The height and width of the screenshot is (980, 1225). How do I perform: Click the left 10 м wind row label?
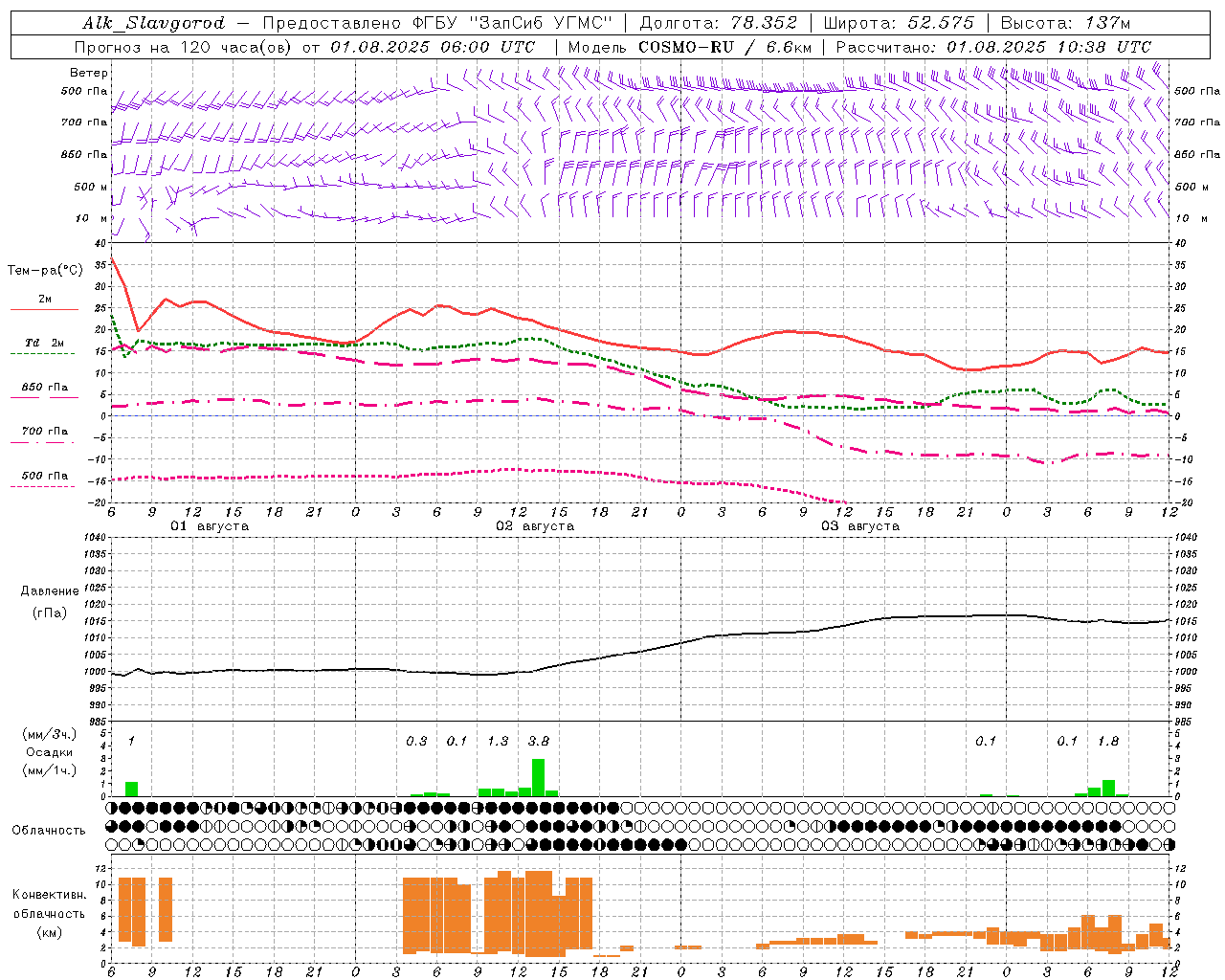pos(93,218)
